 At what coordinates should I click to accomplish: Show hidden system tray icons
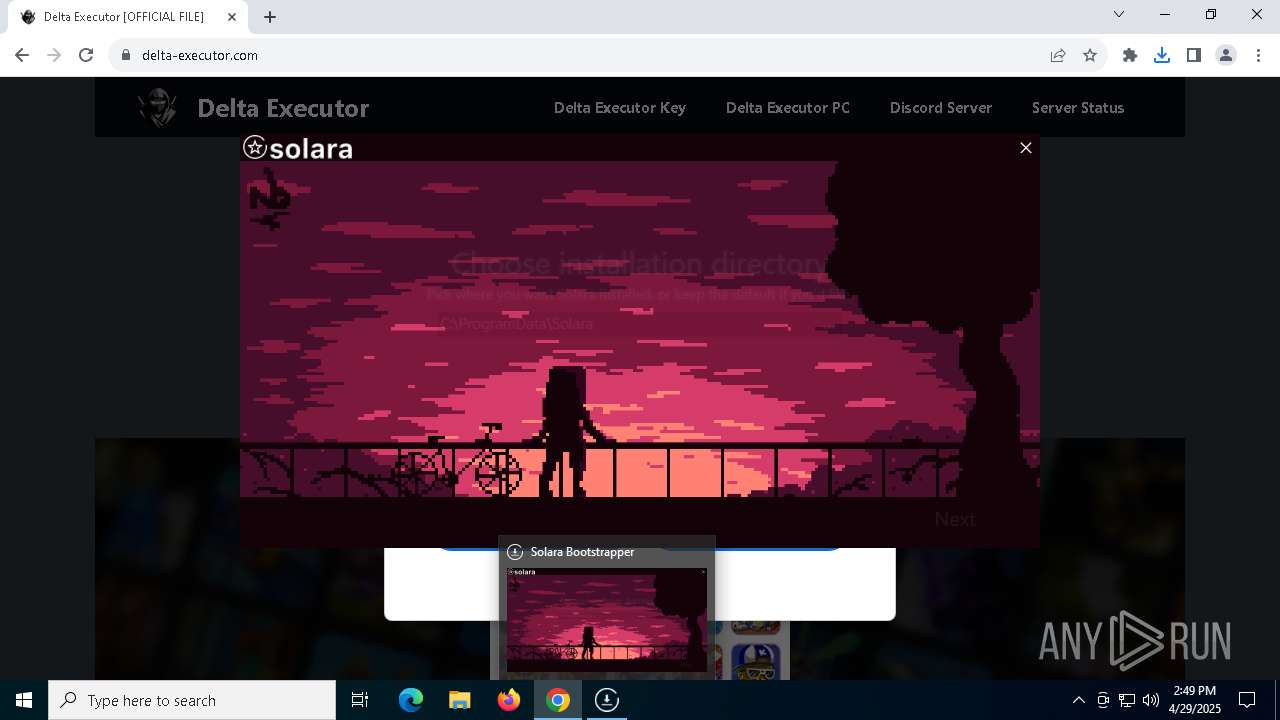tap(1078, 700)
